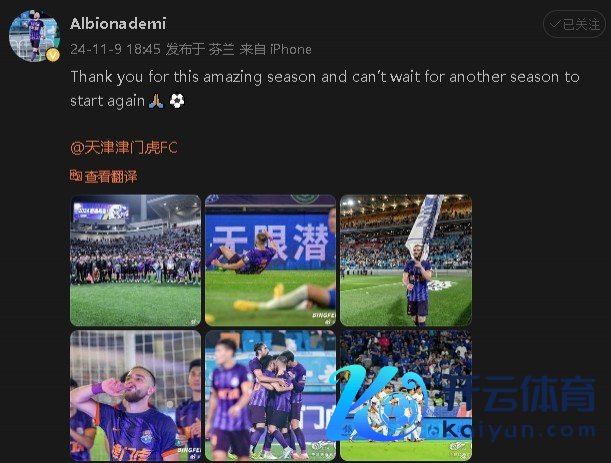Viewport: 611px width, 463px height.
Task: Open the photo of the bearded player celebrating
Action: coord(136,395)
